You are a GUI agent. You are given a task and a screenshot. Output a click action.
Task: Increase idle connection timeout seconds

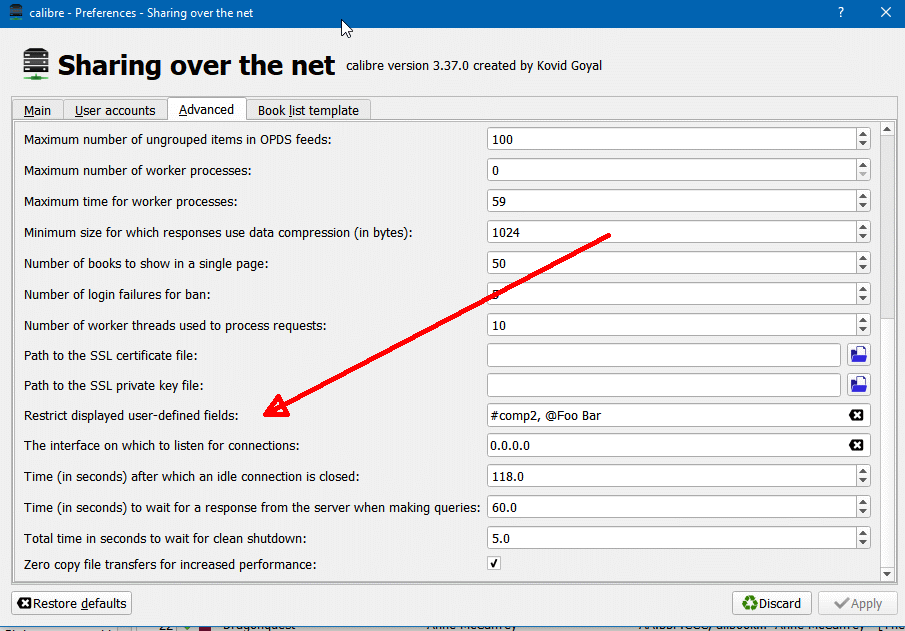(x=863, y=471)
